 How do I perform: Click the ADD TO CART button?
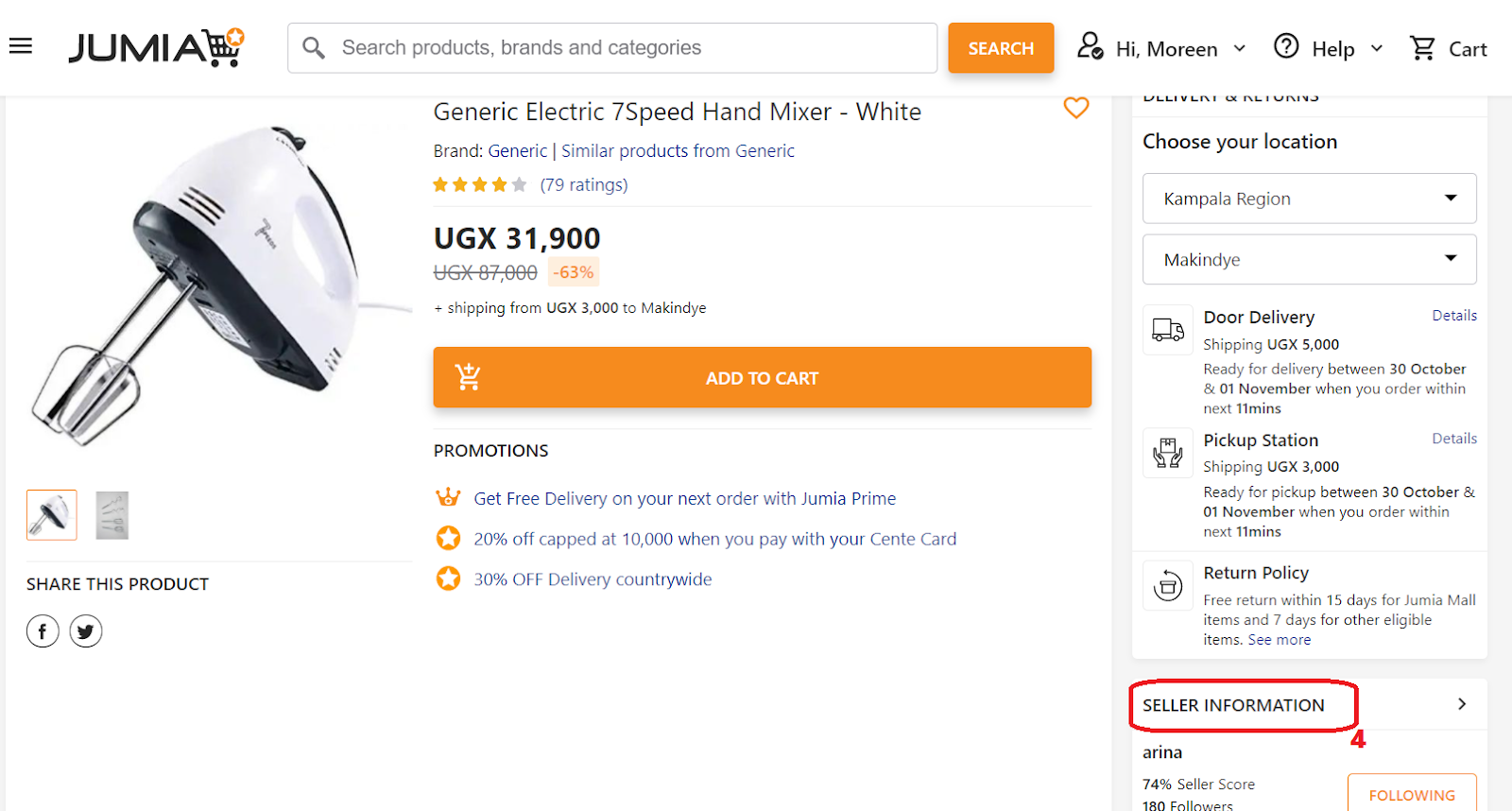pyautogui.click(x=762, y=378)
